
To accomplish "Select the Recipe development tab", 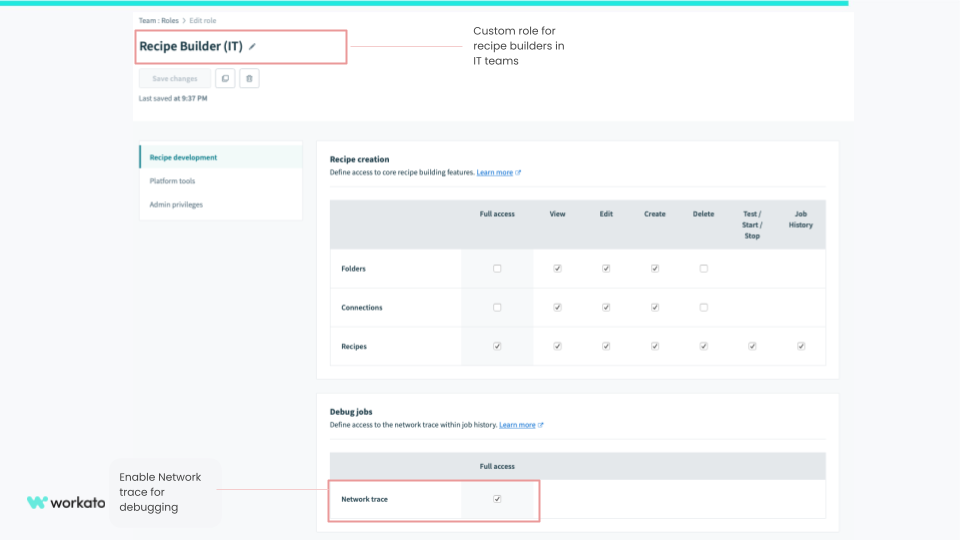I will pyautogui.click(x=221, y=157).
